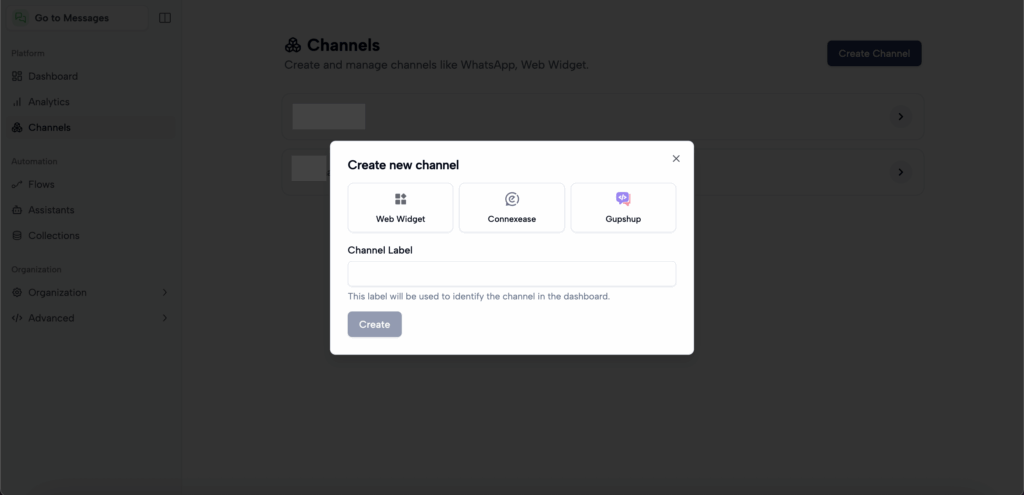The image size is (1024, 495).
Task: Expand the Advanced submenu chevron
Action: (x=165, y=318)
